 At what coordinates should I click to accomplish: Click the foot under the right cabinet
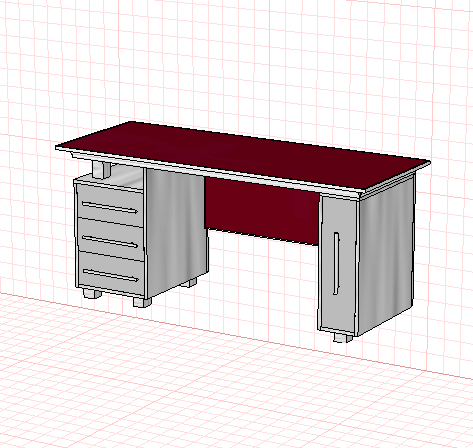point(343,338)
